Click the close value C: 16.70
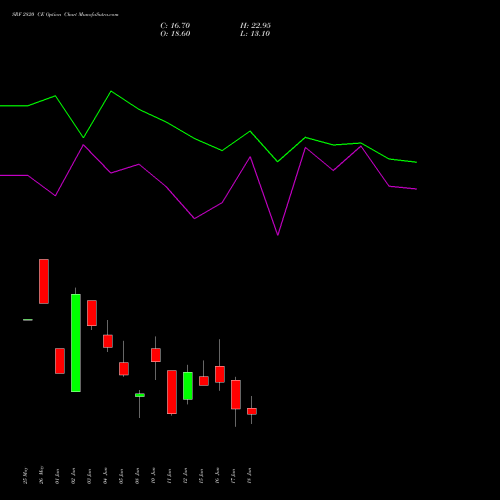 pos(175,26)
